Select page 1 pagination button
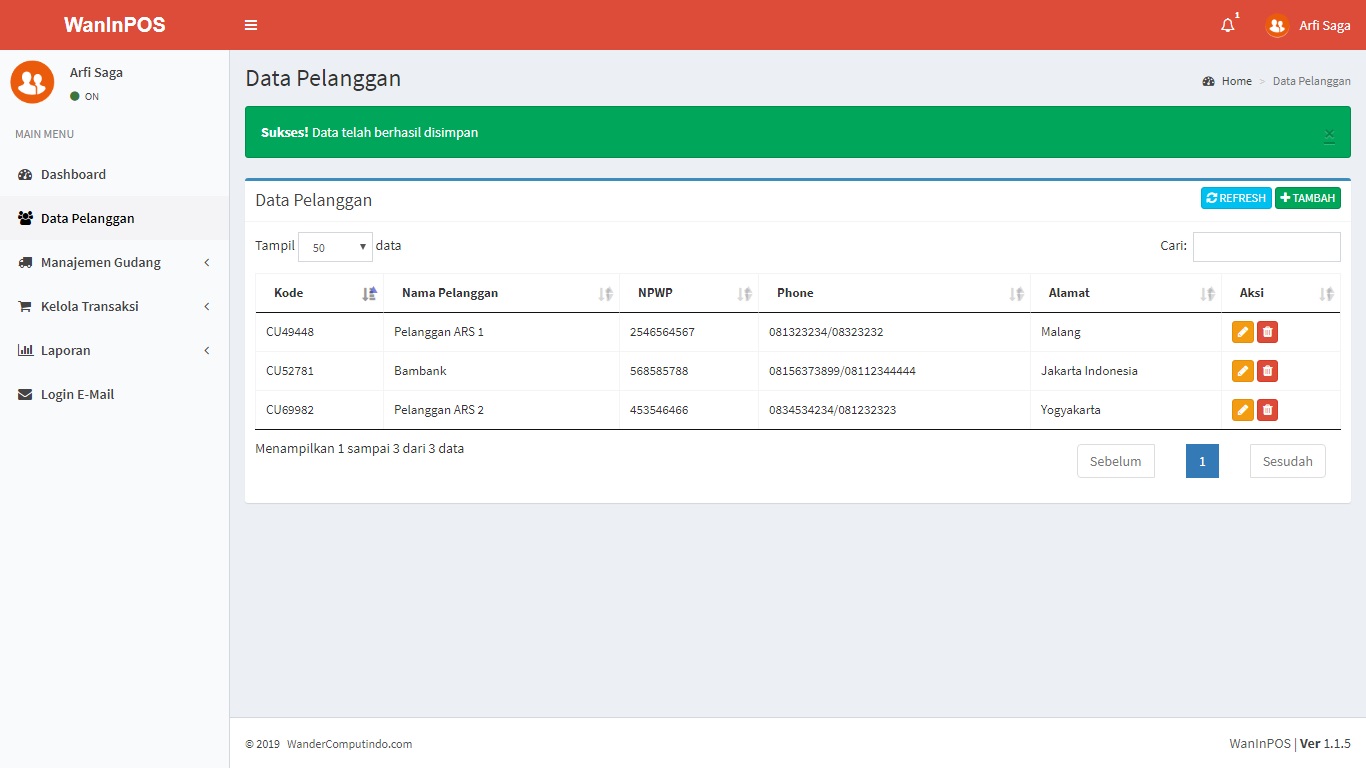 [x=1202, y=461]
